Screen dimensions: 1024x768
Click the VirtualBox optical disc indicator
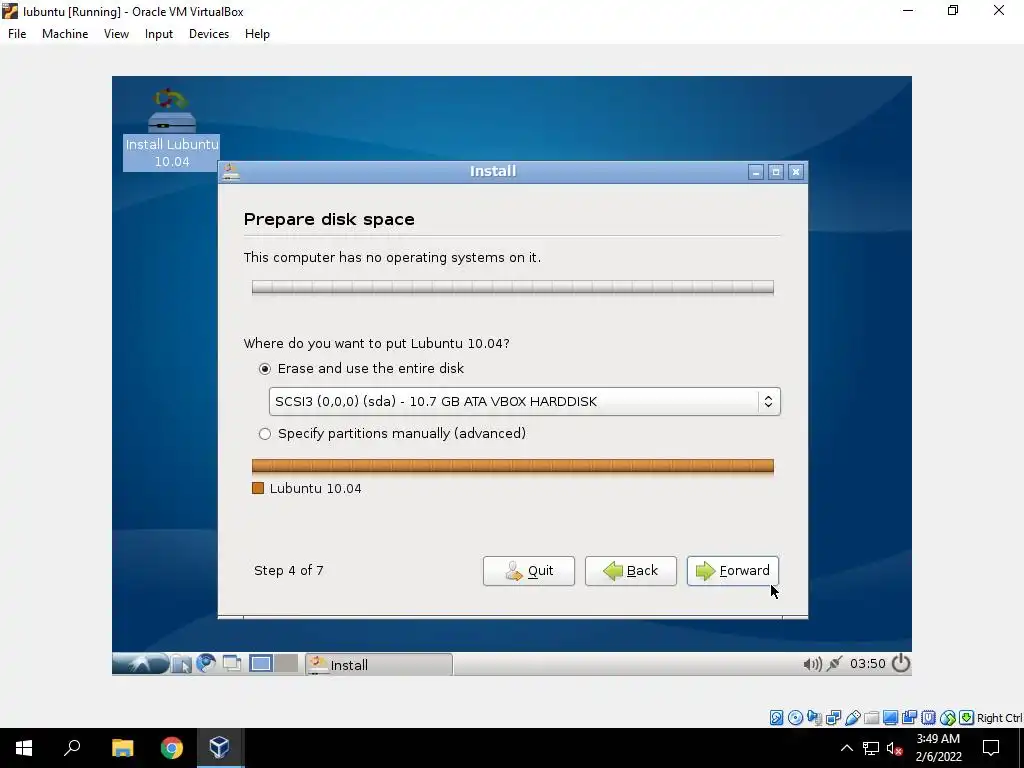795,718
